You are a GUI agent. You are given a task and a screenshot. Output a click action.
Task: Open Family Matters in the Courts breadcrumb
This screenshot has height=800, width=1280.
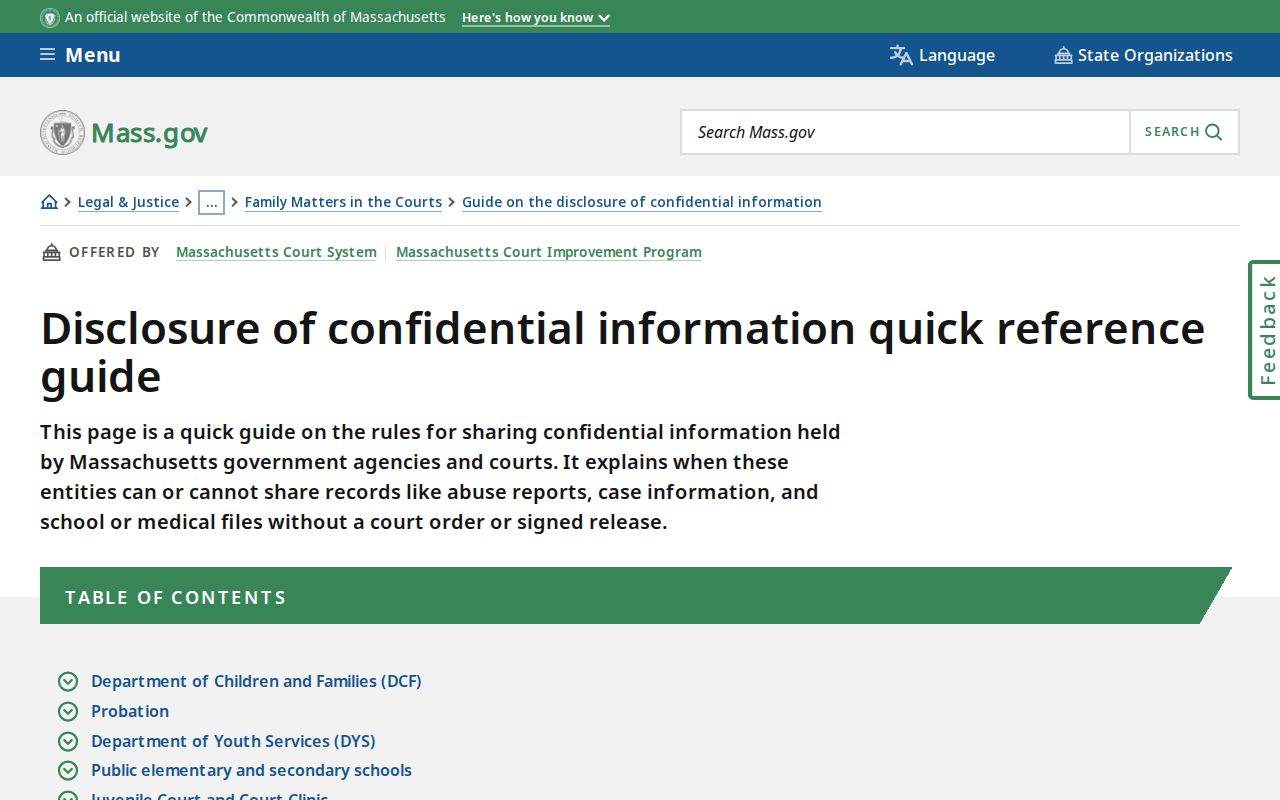(343, 202)
